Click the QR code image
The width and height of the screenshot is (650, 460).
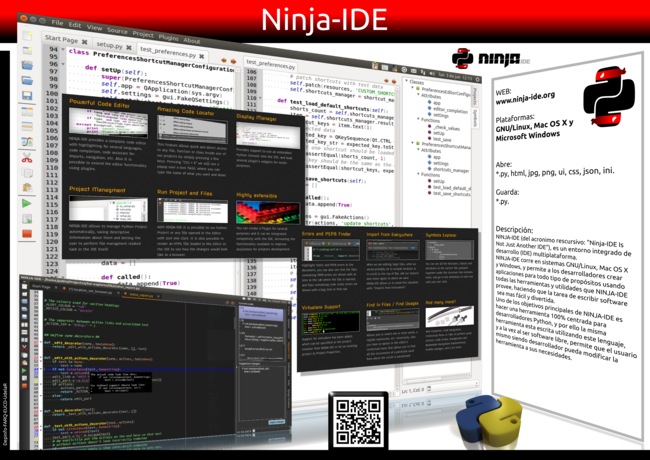pos(358,422)
